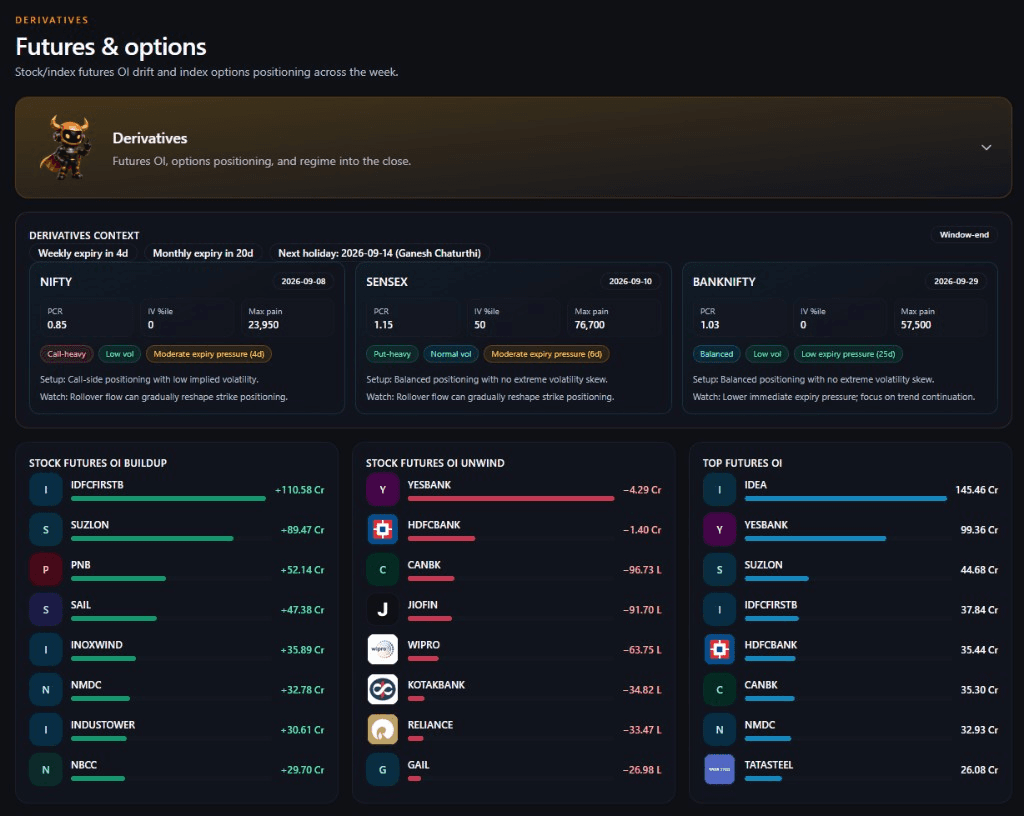Image resolution: width=1024 pixels, height=816 pixels.
Task: Click the Top Futures OI heading
Action: (x=742, y=463)
